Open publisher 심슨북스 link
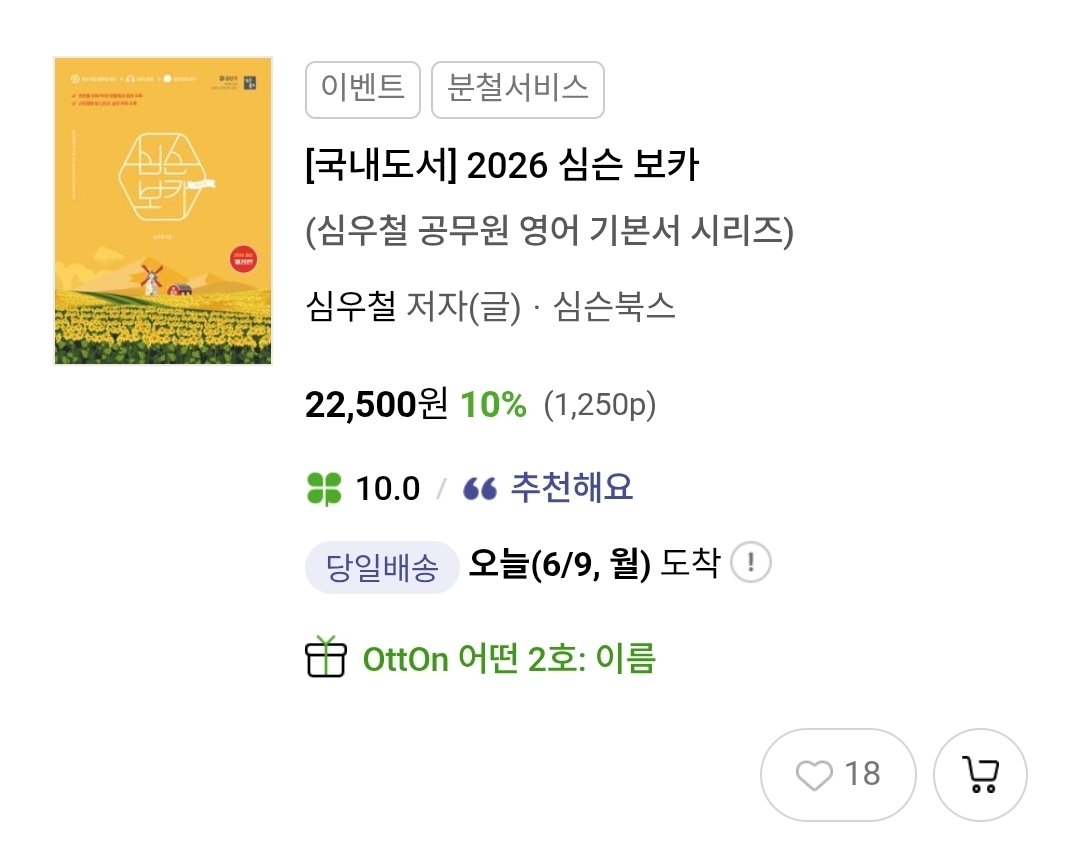 (614, 306)
